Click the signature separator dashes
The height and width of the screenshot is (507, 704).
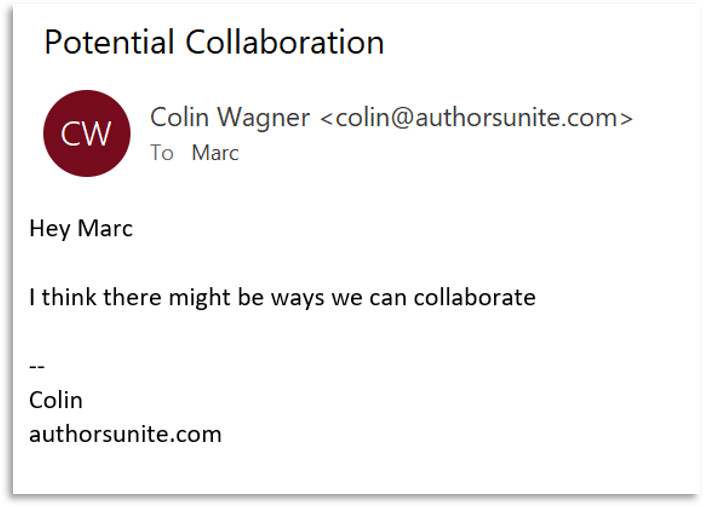click(x=37, y=367)
